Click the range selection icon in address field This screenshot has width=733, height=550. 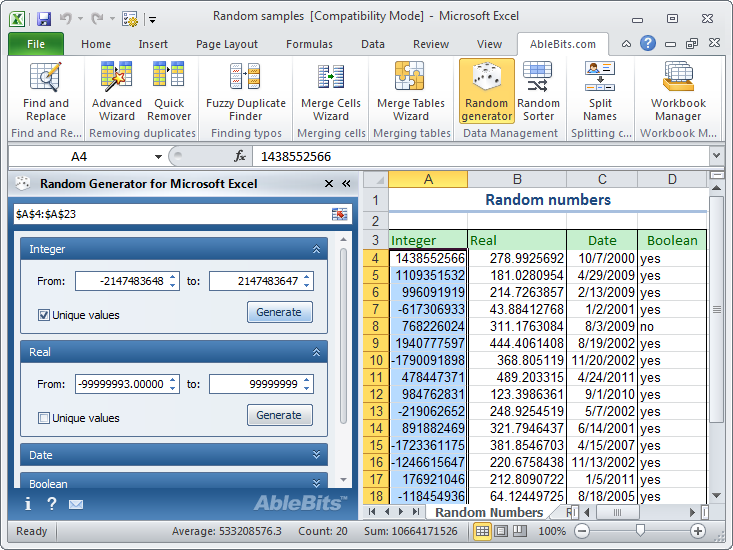point(339,214)
